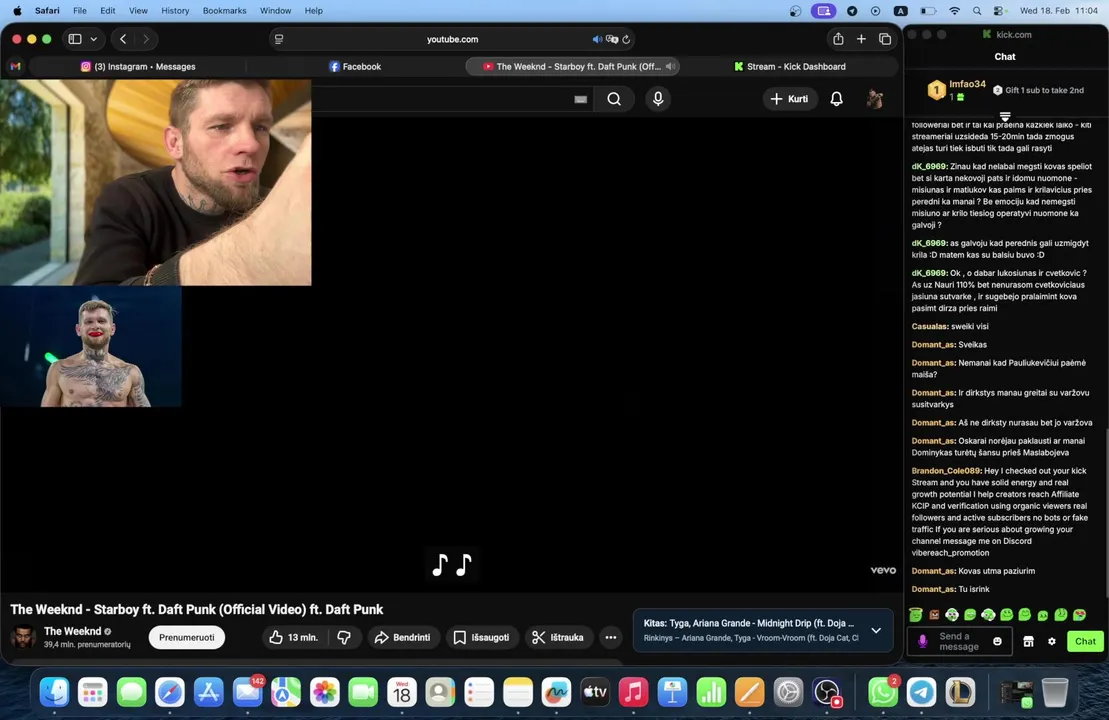This screenshot has width=1109, height=720.
Task: Open Kick chat settings gear
Action: pyautogui.click(x=1052, y=641)
